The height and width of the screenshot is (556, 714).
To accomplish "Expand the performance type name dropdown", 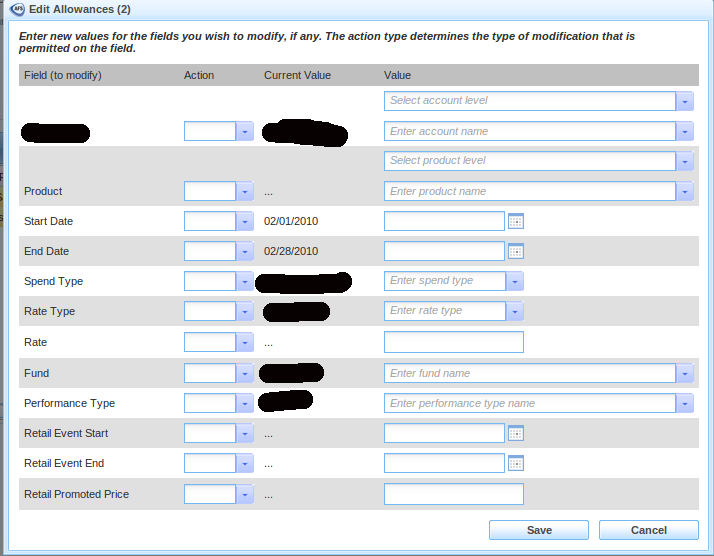I will (685, 403).
